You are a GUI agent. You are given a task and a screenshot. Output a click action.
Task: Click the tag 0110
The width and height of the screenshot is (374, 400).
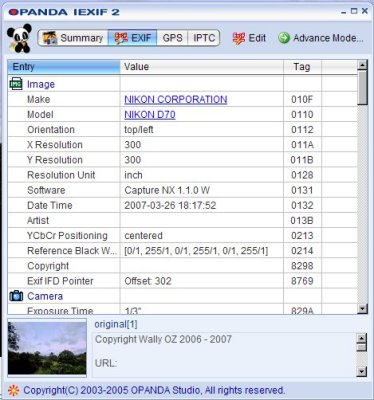coord(302,115)
